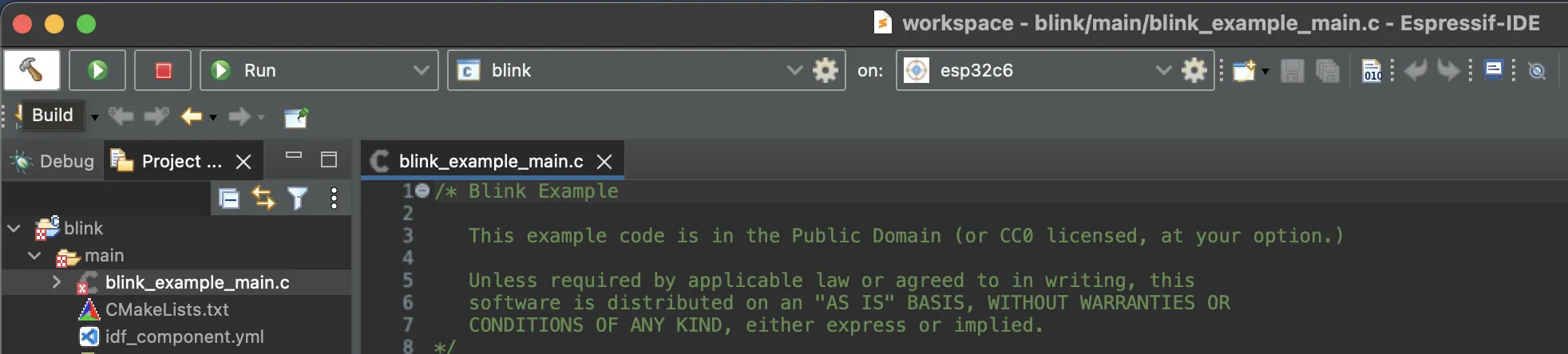Image resolution: width=1568 pixels, height=354 pixels.
Task: Click the hammer Build icon
Action: click(32, 70)
